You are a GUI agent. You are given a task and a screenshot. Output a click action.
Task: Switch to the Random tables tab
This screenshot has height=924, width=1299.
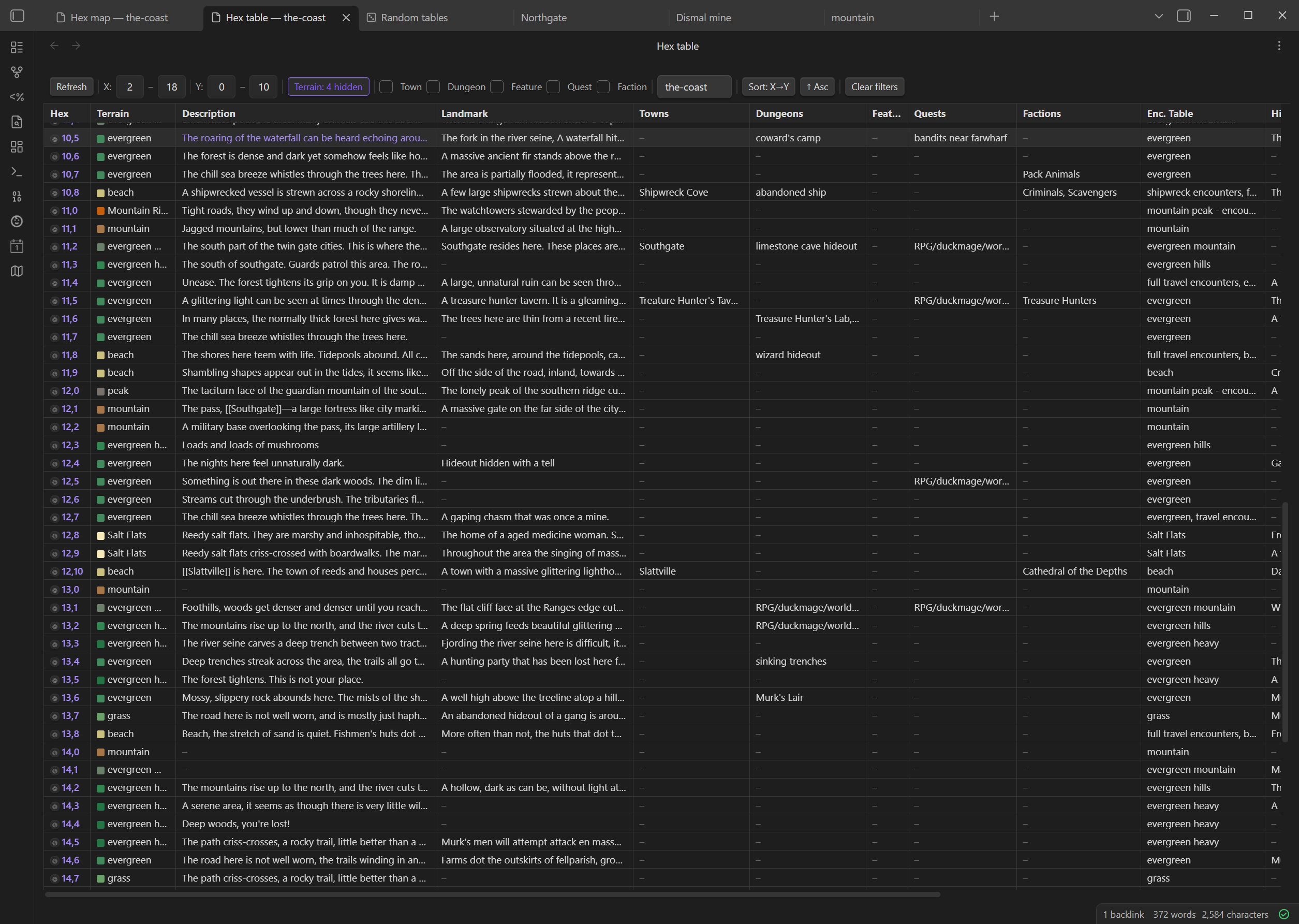click(x=414, y=18)
